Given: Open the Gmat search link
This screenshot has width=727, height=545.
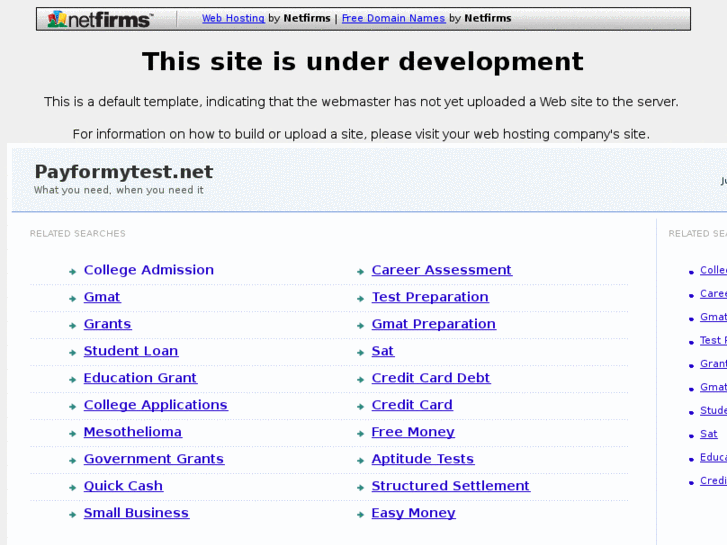Looking at the screenshot, I should click(102, 297).
